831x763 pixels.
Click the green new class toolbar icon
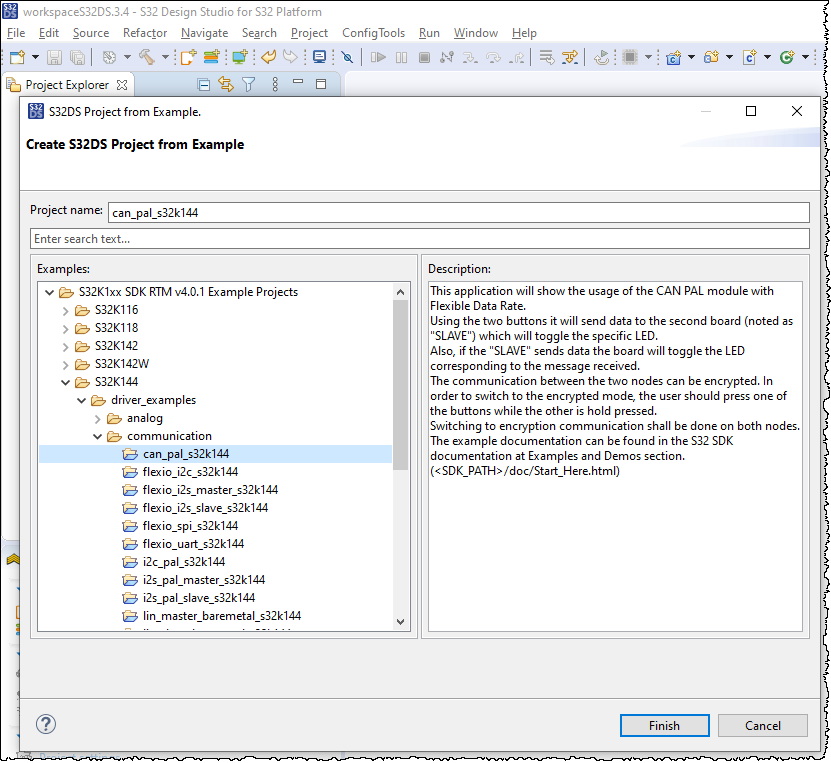787,57
